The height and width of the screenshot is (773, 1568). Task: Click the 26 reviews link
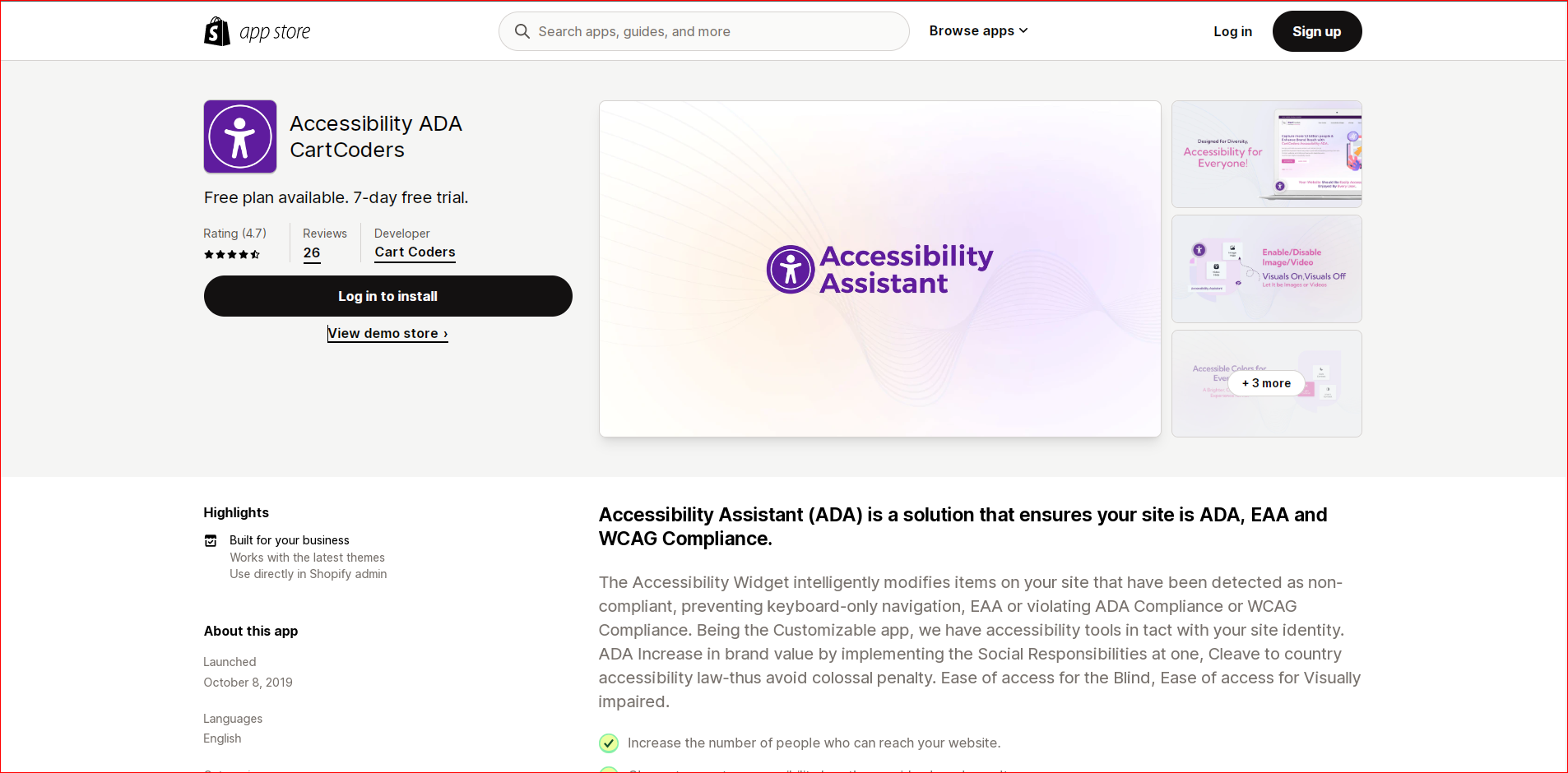(311, 253)
